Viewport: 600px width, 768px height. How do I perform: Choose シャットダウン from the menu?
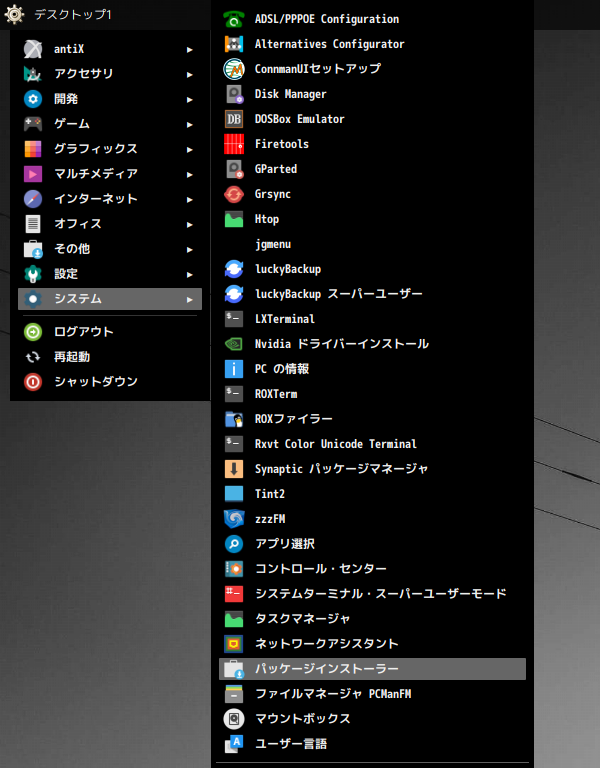(110, 382)
